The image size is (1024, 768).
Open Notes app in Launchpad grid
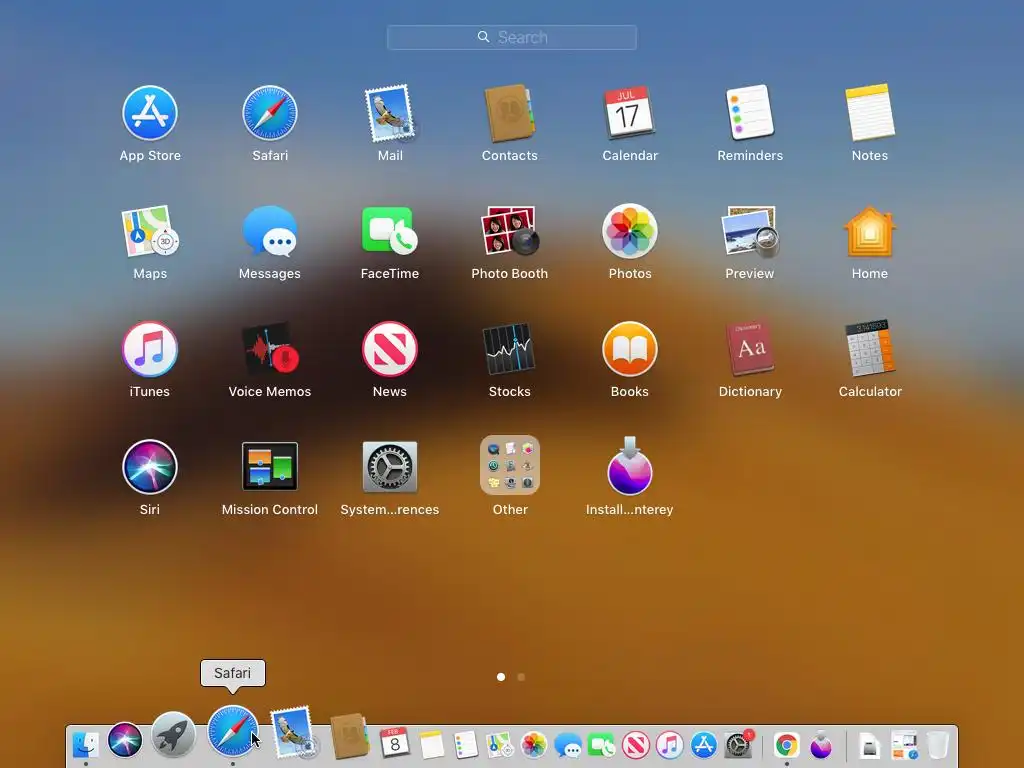[x=870, y=113]
